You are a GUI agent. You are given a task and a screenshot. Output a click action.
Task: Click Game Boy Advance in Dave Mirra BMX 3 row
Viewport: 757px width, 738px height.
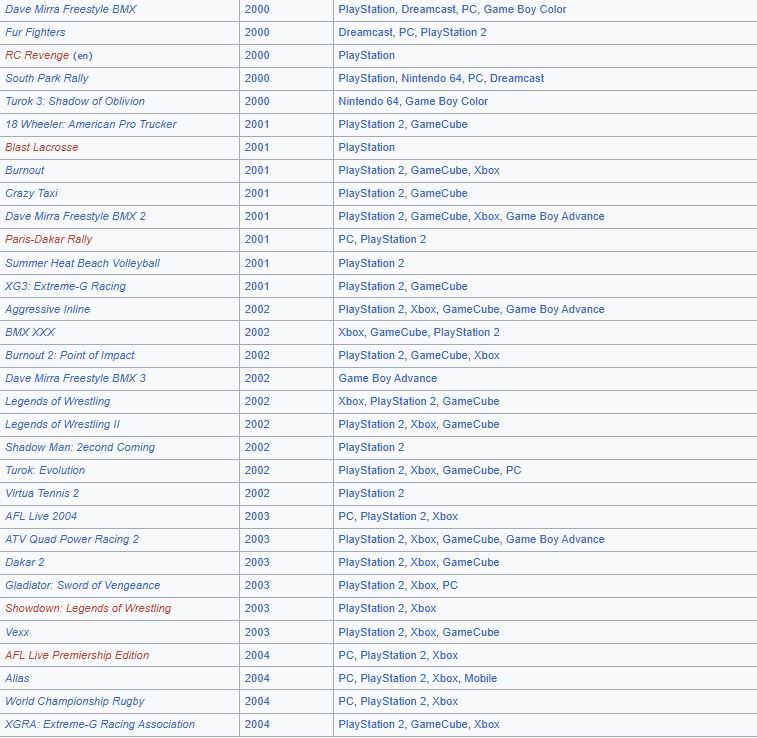coord(388,378)
